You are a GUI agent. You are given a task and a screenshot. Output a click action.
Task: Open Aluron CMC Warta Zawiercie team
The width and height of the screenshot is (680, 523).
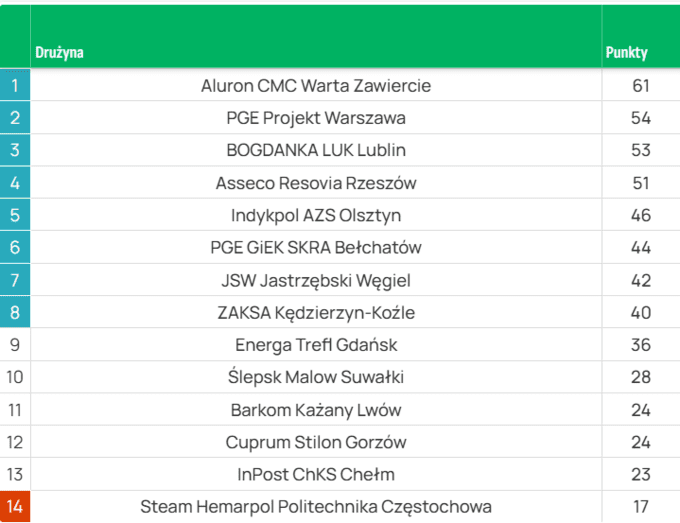pos(316,86)
